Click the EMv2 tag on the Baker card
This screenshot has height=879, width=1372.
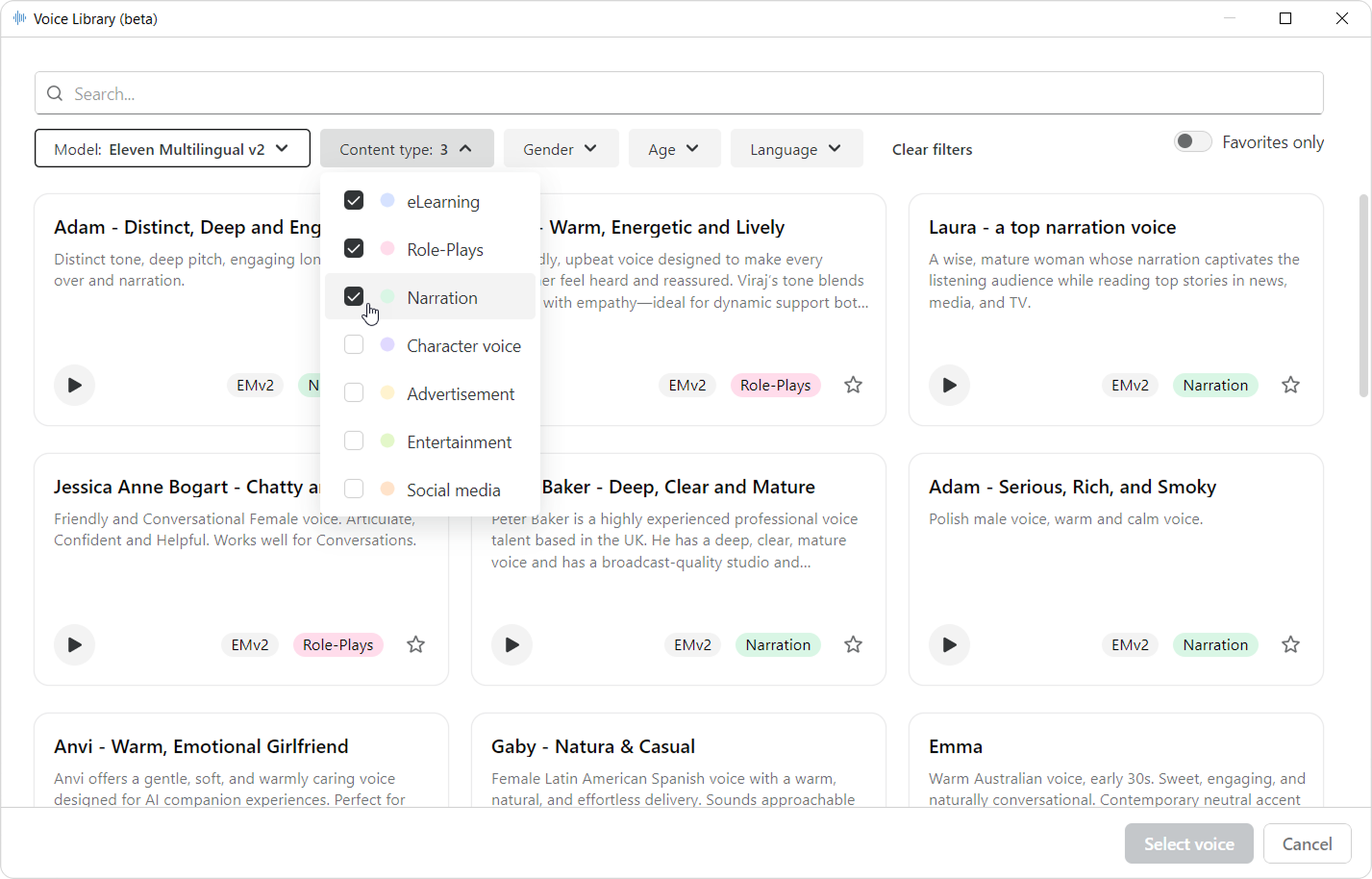[692, 645]
